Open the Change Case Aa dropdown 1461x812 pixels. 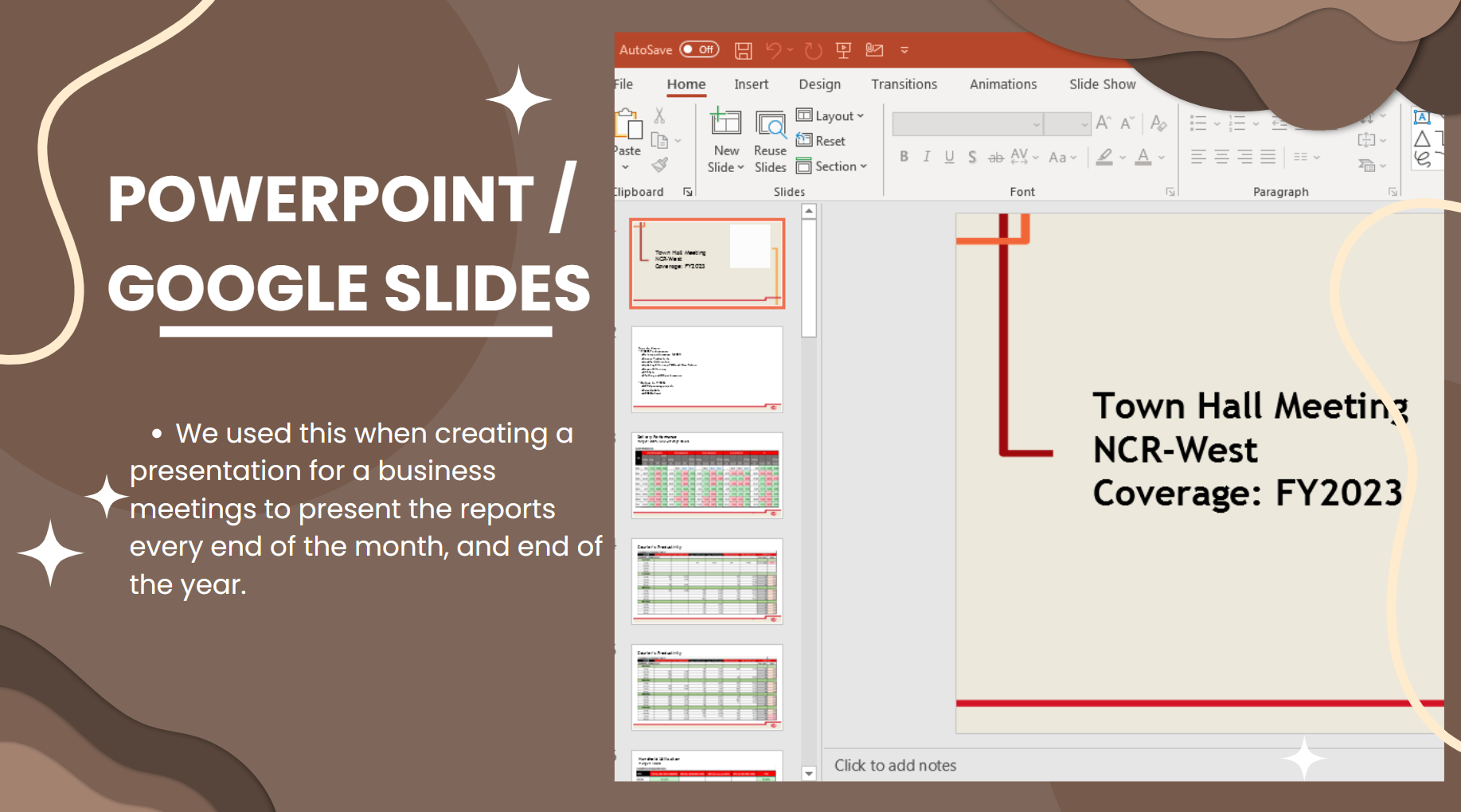[1062, 158]
